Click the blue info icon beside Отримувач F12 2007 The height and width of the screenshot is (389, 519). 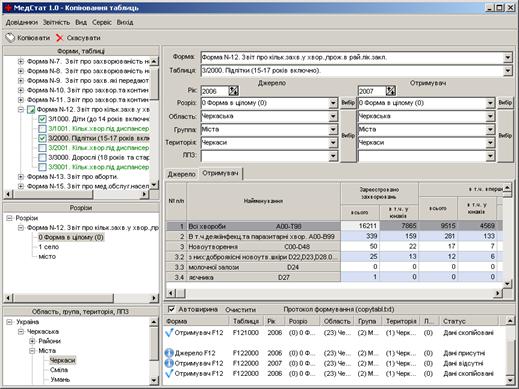click(x=169, y=363)
